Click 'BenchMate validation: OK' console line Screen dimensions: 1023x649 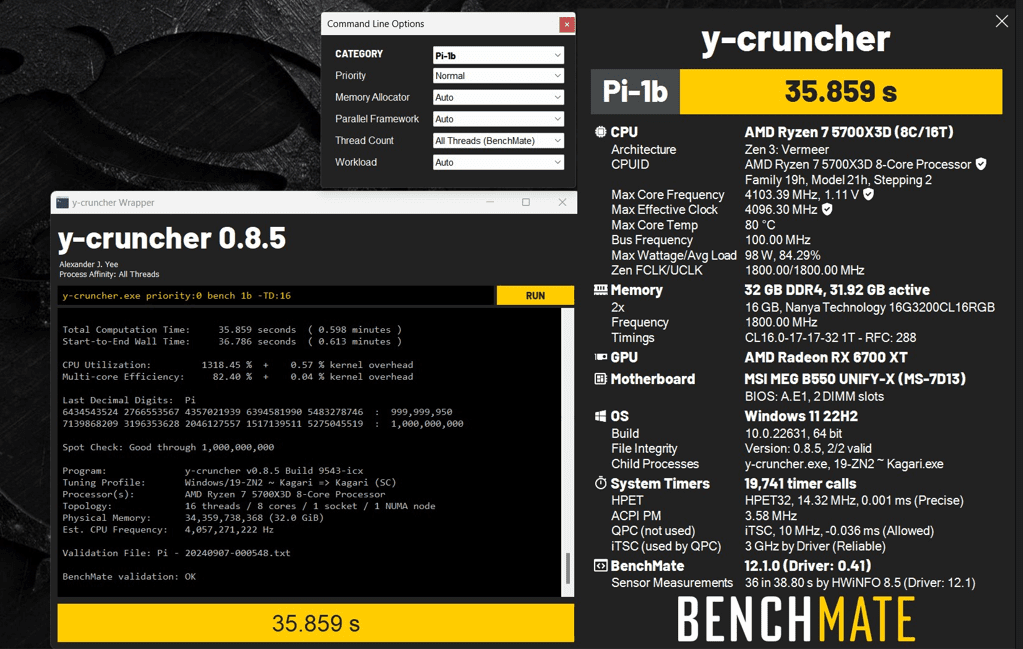tap(129, 576)
